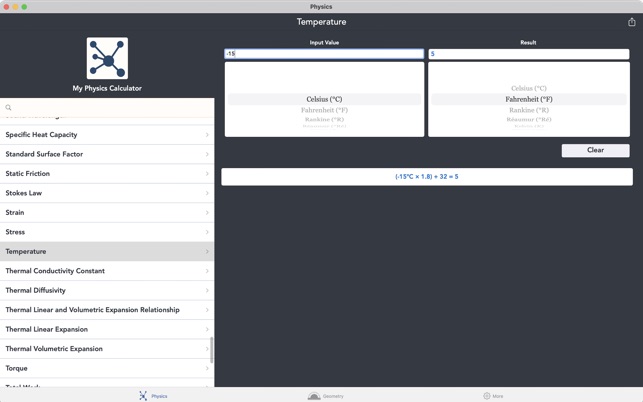Click the share icon in the header

[x=632, y=22]
